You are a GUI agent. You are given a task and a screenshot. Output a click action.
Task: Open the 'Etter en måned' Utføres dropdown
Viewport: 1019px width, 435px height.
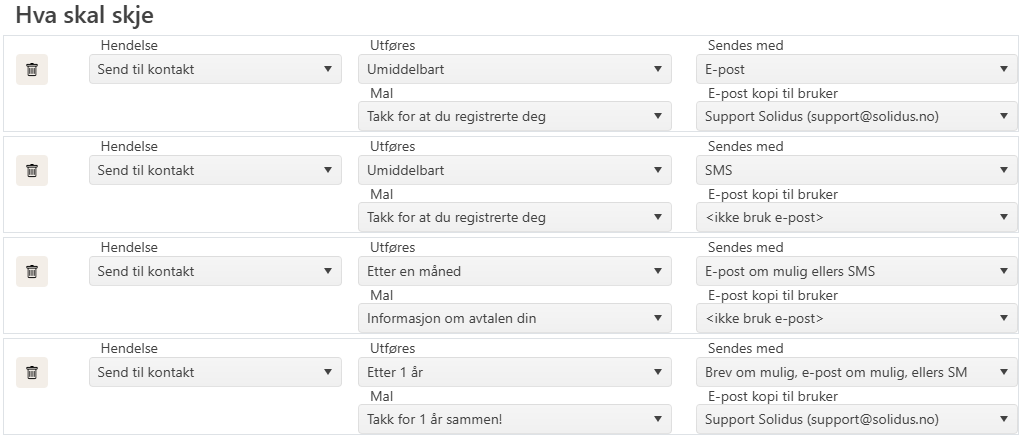pyautogui.click(x=514, y=271)
